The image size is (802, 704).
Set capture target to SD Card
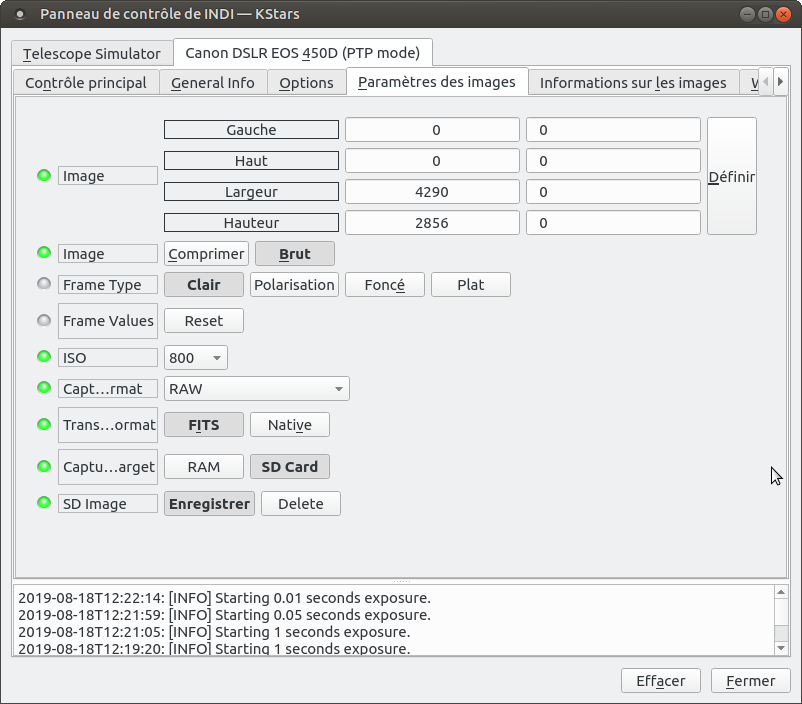tap(289, 467)
